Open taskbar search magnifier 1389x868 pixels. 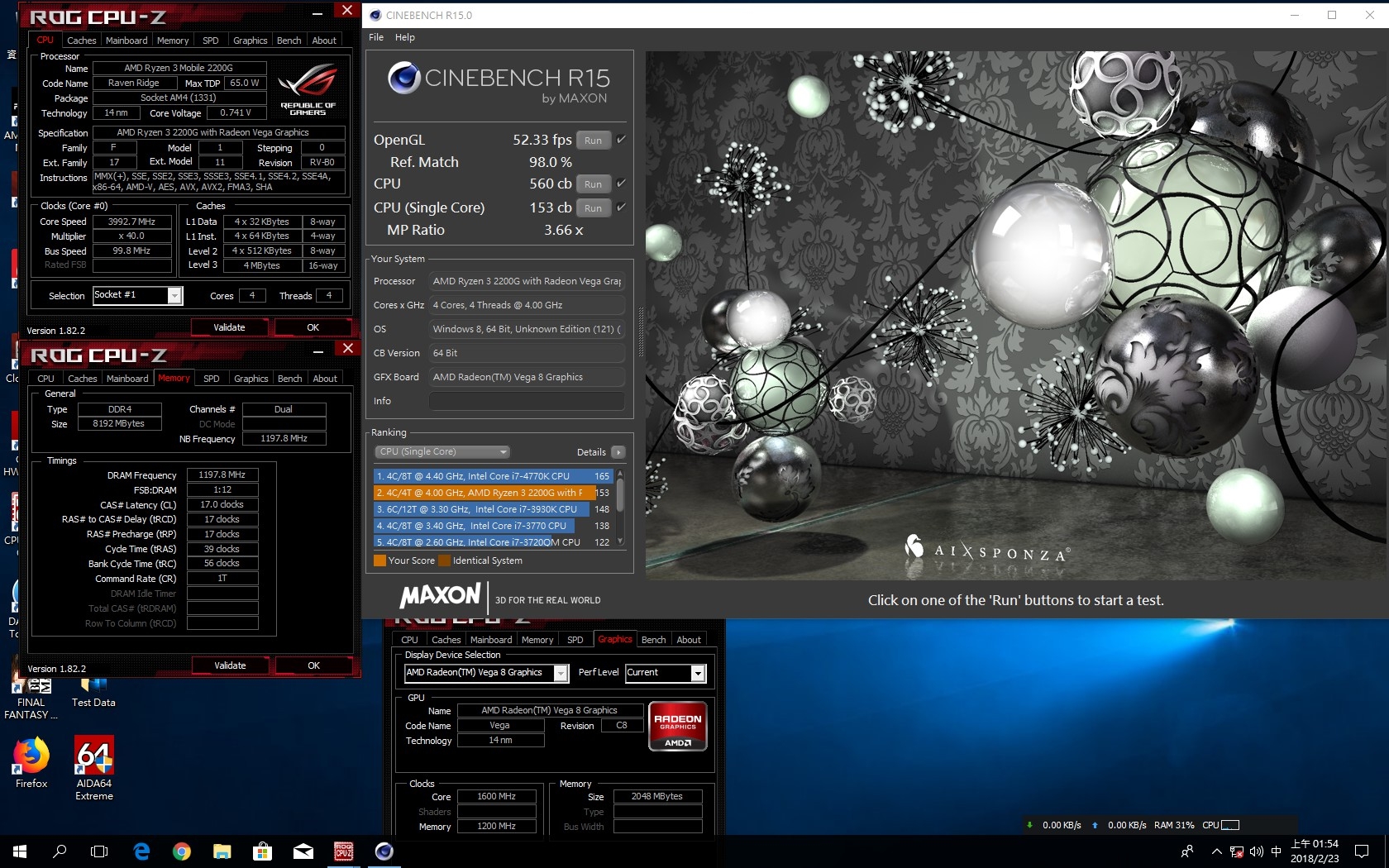coord(60,851)
